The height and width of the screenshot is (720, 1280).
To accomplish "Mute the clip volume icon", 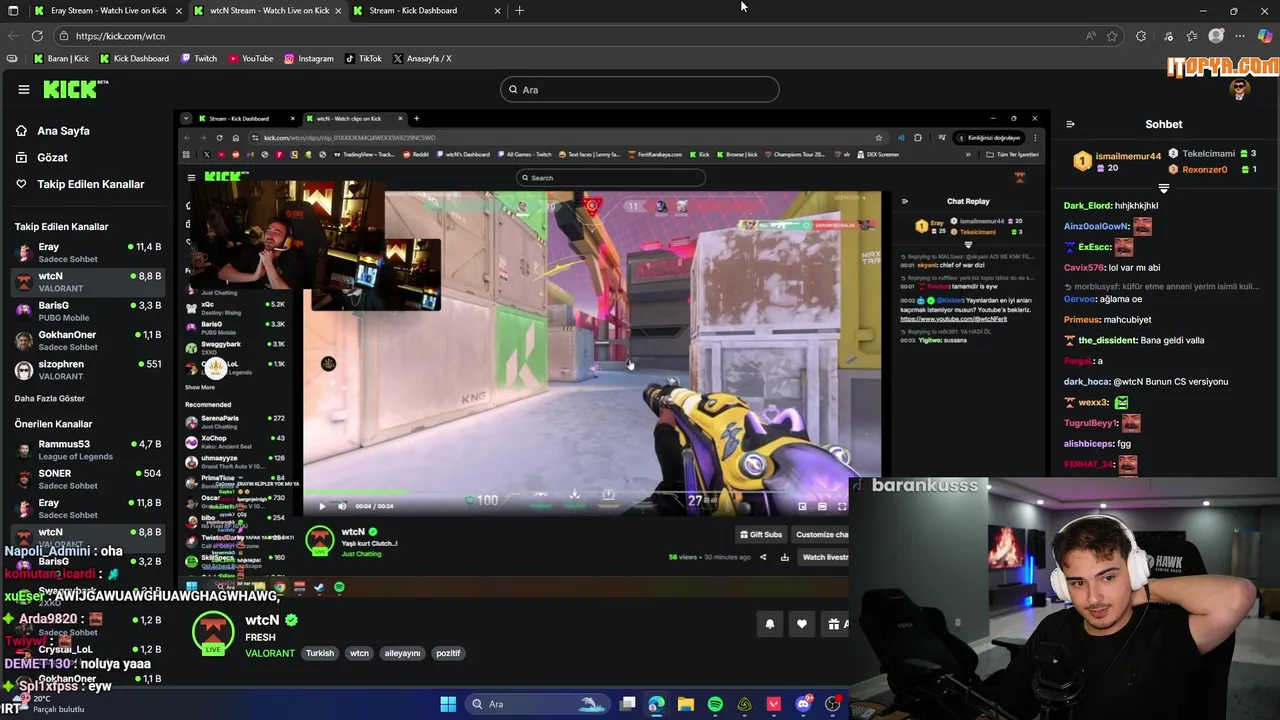I will coord(342,506).
